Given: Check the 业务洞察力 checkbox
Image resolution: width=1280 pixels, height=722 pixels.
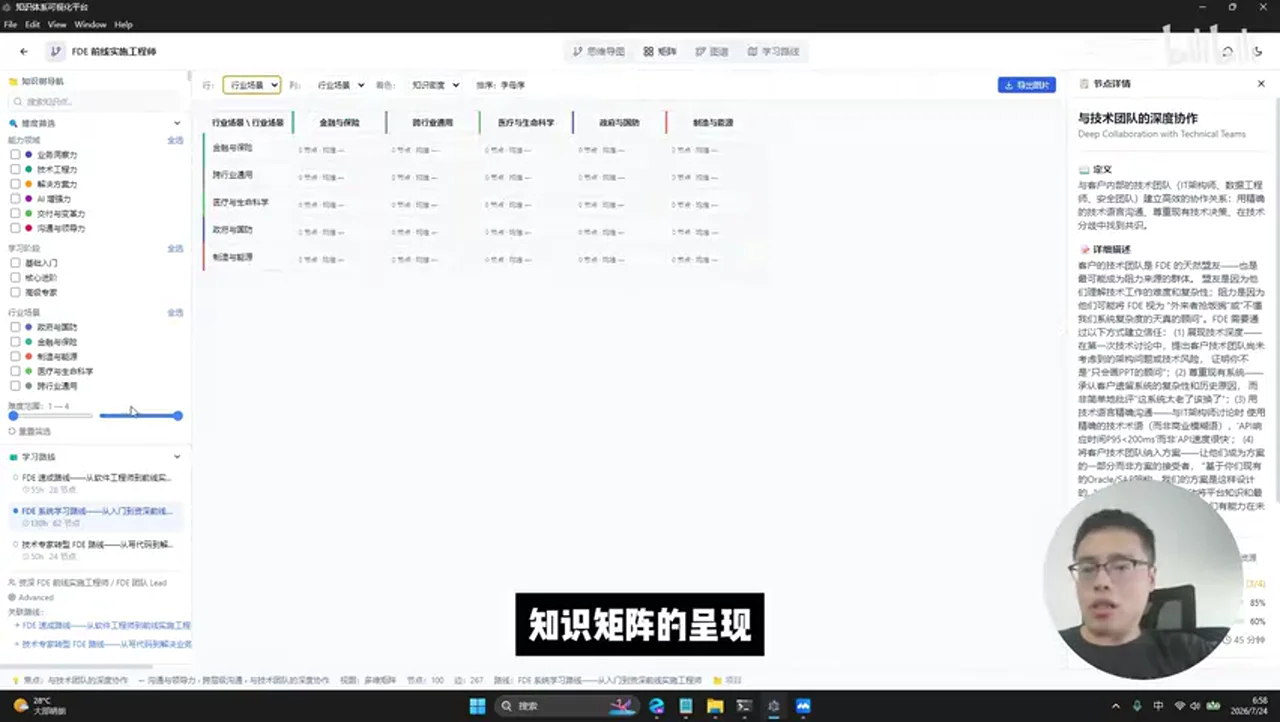Looking at the screenshot, I should [15, 155].
